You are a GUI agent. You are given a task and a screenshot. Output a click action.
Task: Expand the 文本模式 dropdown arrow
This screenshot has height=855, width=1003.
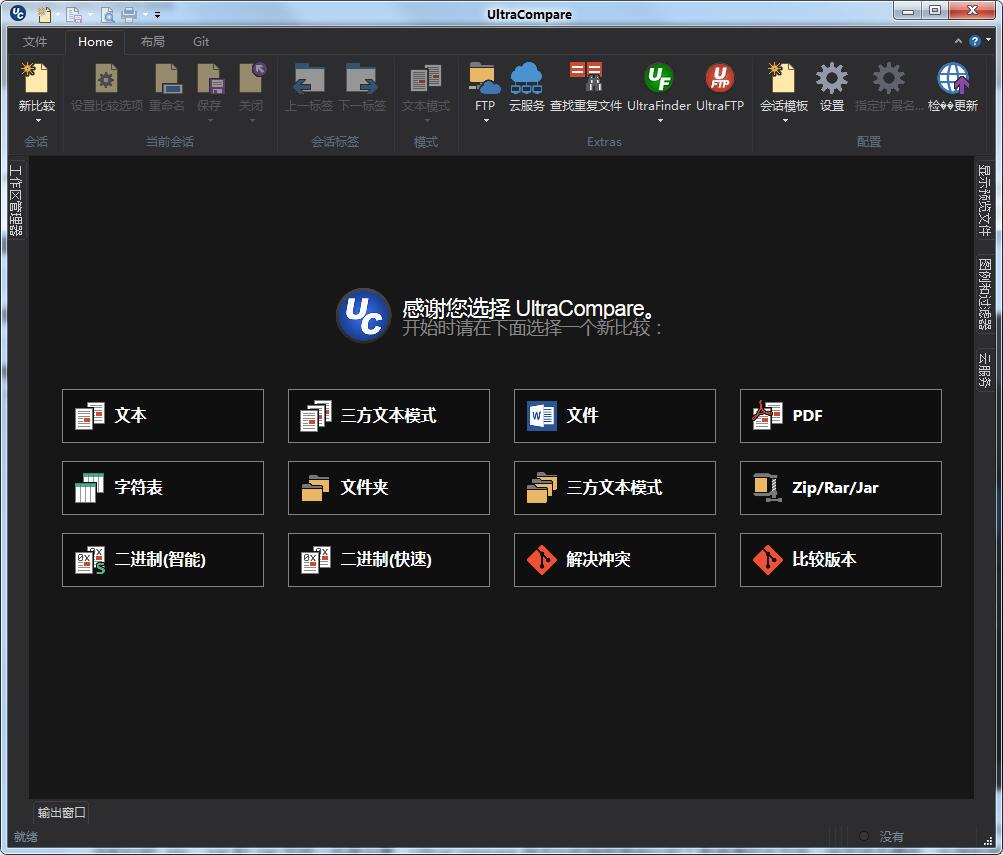tap(427, 120)
